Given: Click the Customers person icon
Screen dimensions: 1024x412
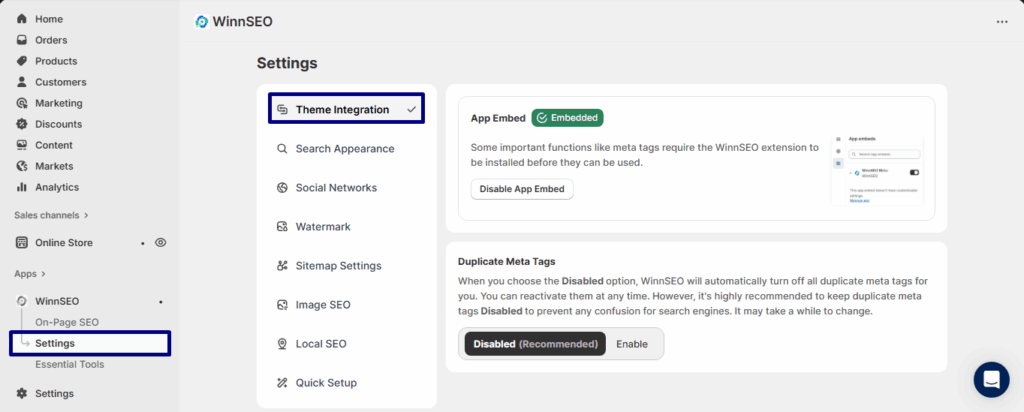Looking at the screenshot, I should coord(22,82).
